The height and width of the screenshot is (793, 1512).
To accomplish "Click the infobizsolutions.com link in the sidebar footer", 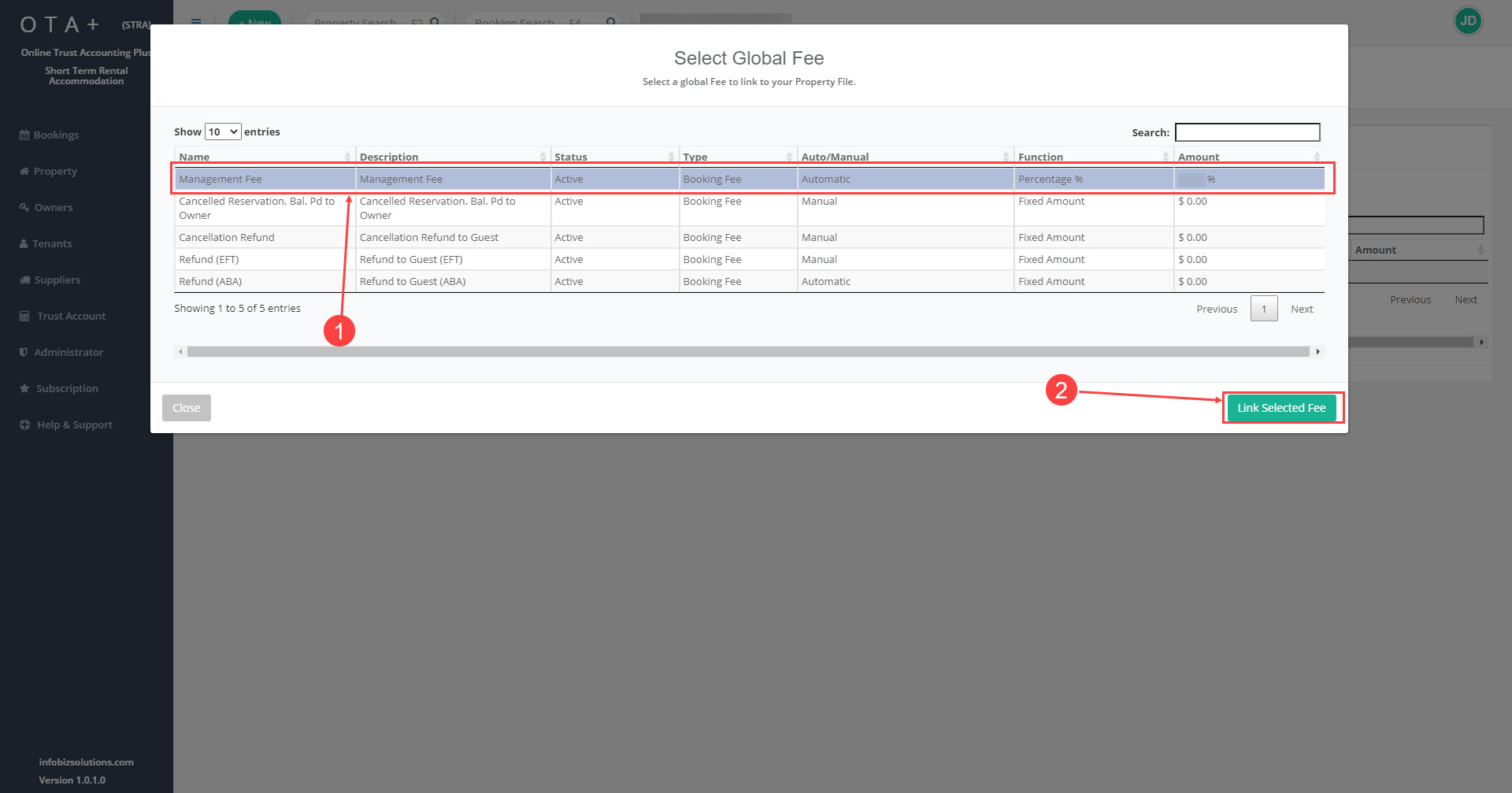I will 87,762.
